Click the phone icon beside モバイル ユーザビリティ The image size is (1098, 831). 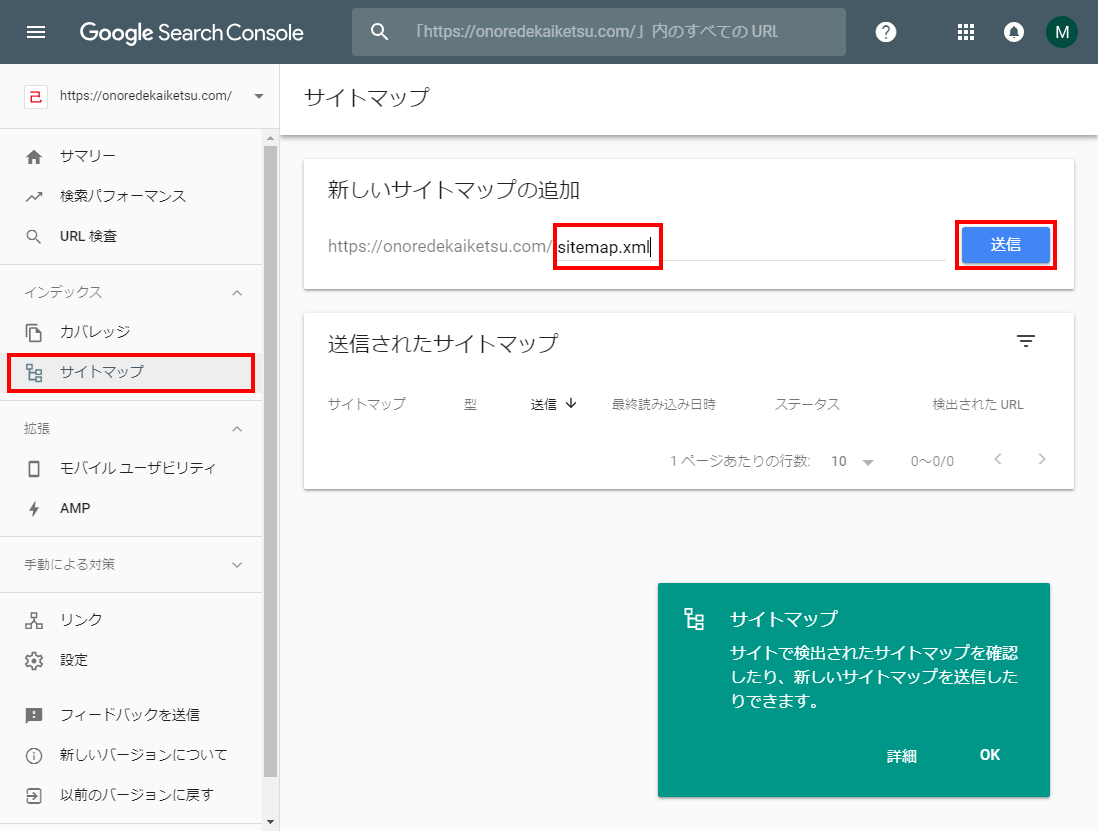(34, 468)
